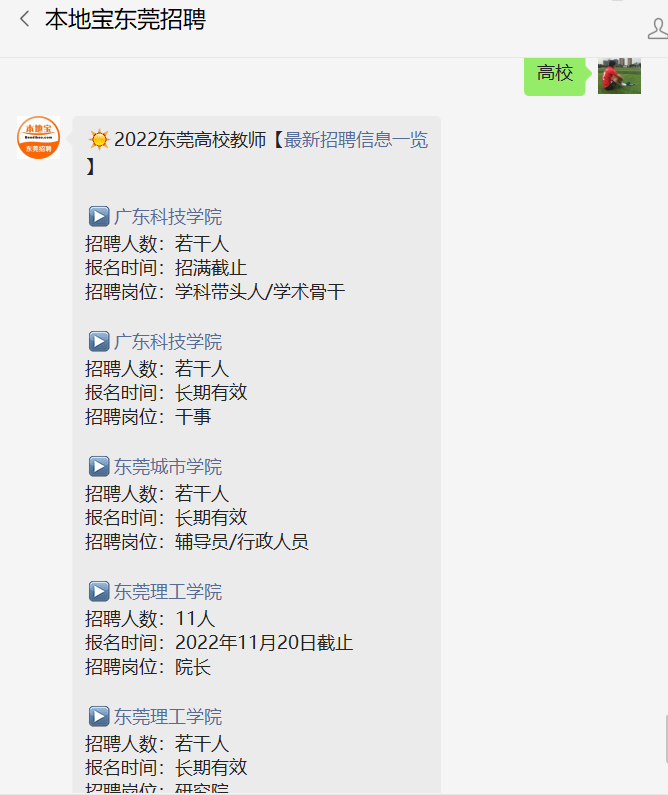Click play icon beside first 东莞理工学院
Screen dimensions: 668x795
click(x=99, y=591)
